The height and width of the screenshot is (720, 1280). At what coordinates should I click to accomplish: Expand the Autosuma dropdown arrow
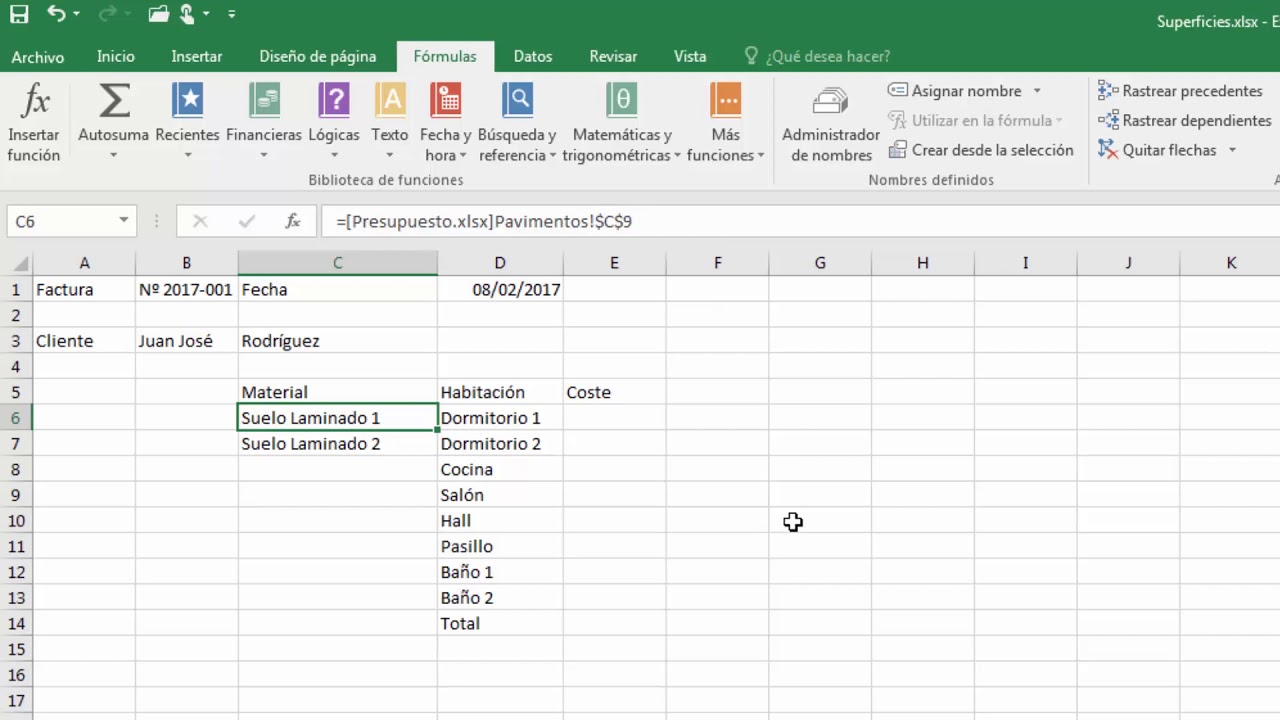113,155
